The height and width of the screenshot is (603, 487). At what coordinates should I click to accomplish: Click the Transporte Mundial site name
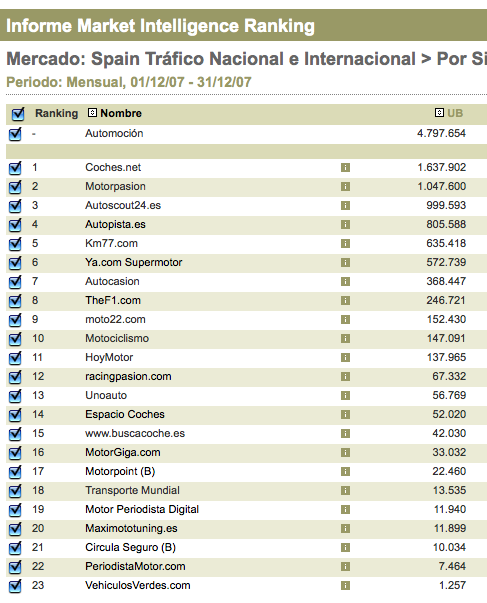click(x=132, y=490)
